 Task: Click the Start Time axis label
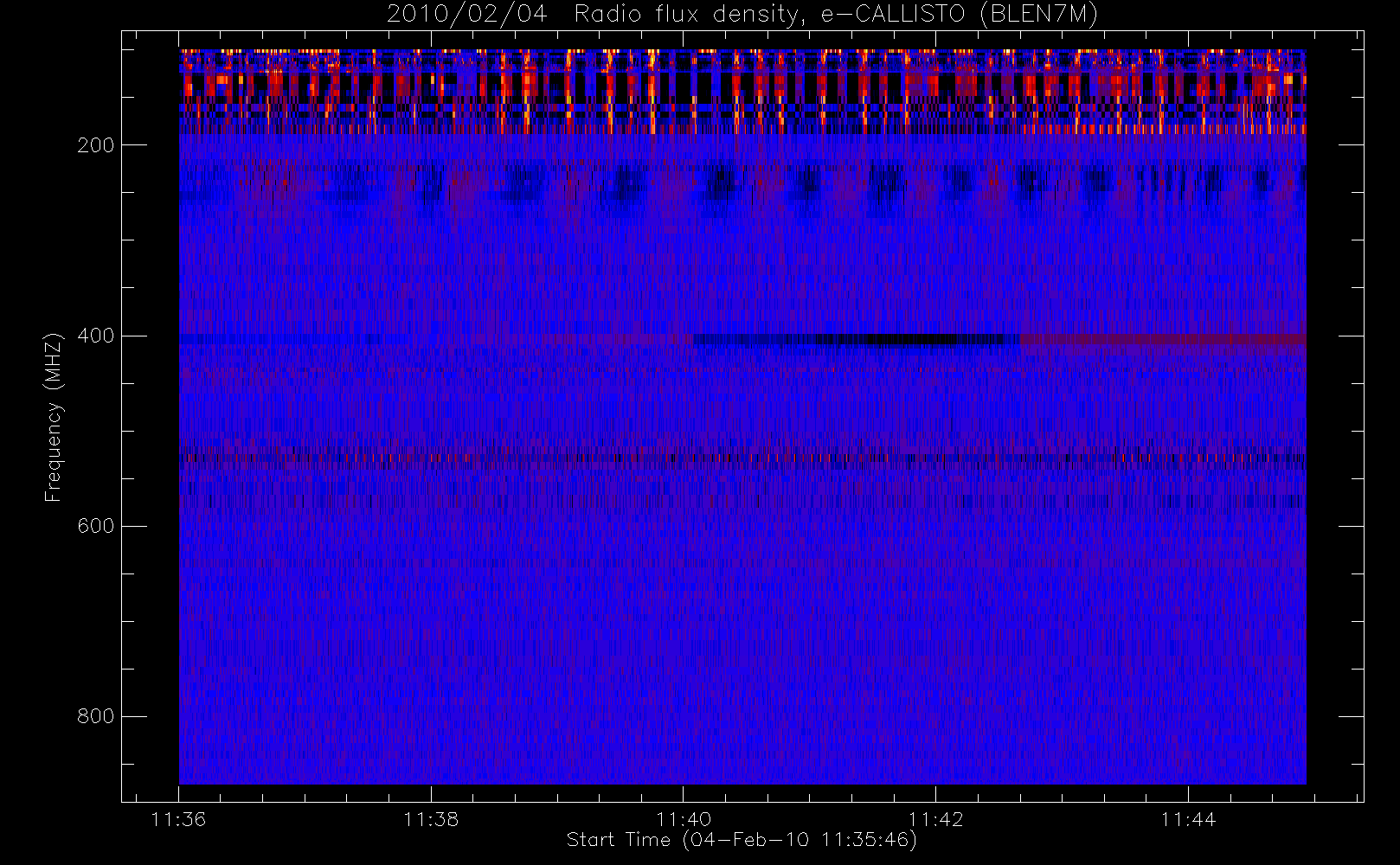pos(742,840)
